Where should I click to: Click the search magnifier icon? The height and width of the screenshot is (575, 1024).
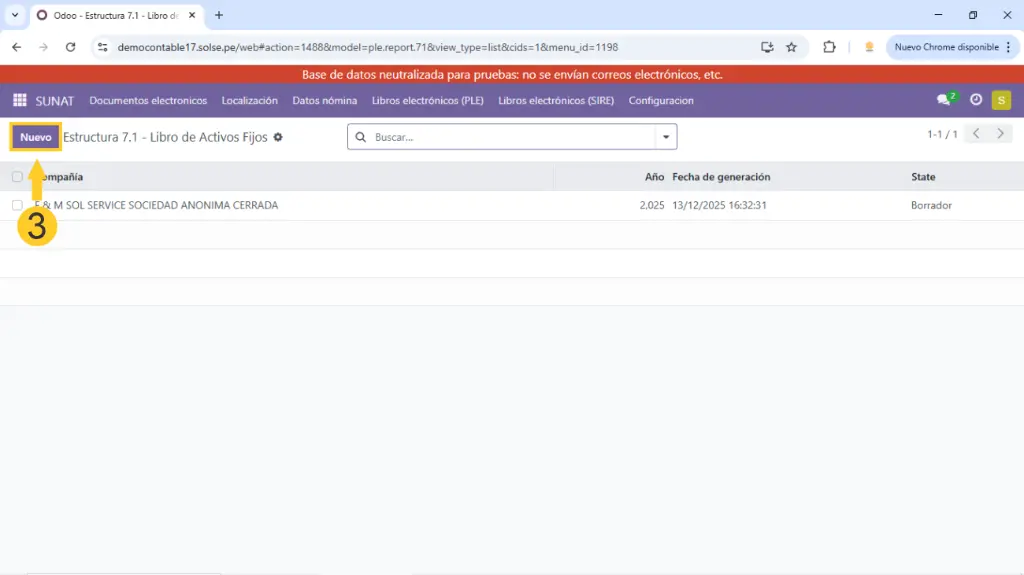[x=361, y=137]
